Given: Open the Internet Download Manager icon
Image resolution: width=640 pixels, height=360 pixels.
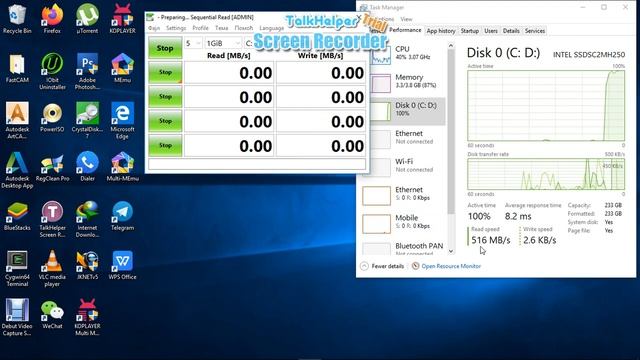Looking at the screenshot, I should click(87, 220).
